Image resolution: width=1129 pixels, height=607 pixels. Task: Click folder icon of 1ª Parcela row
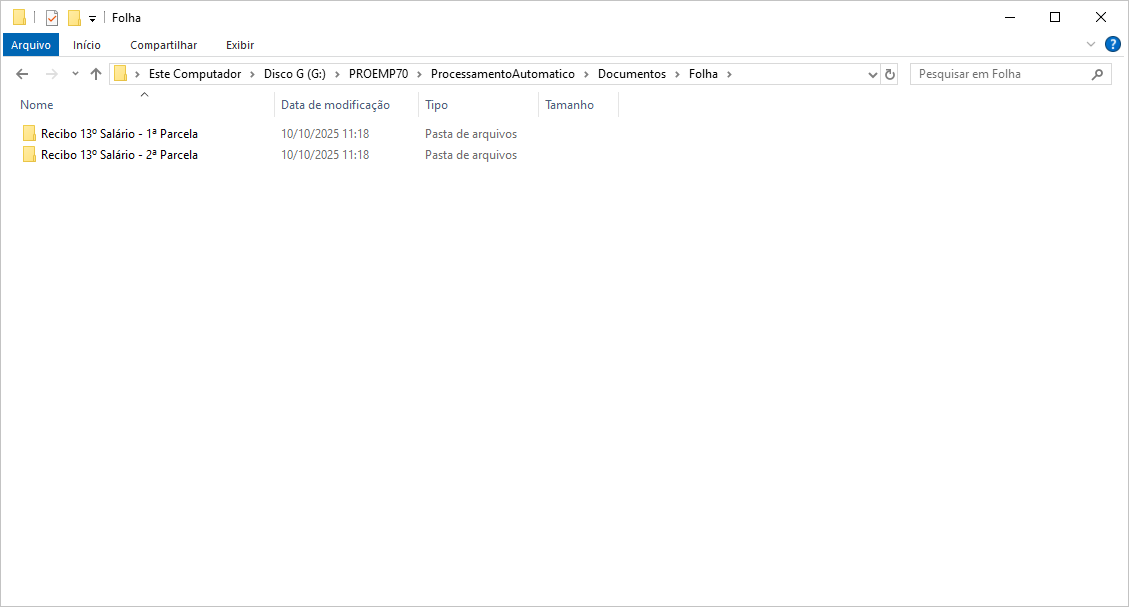tap(29, 133)
